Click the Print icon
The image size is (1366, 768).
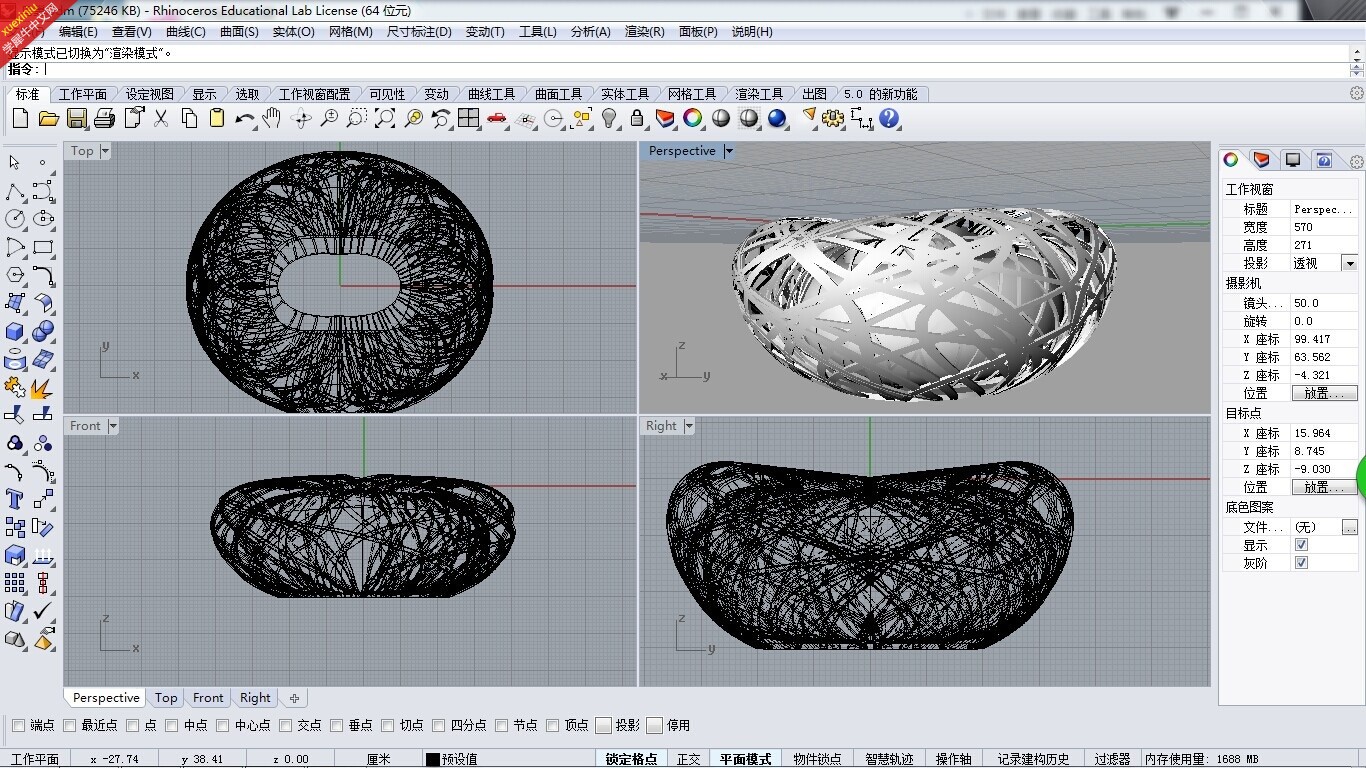pos(104,118)
